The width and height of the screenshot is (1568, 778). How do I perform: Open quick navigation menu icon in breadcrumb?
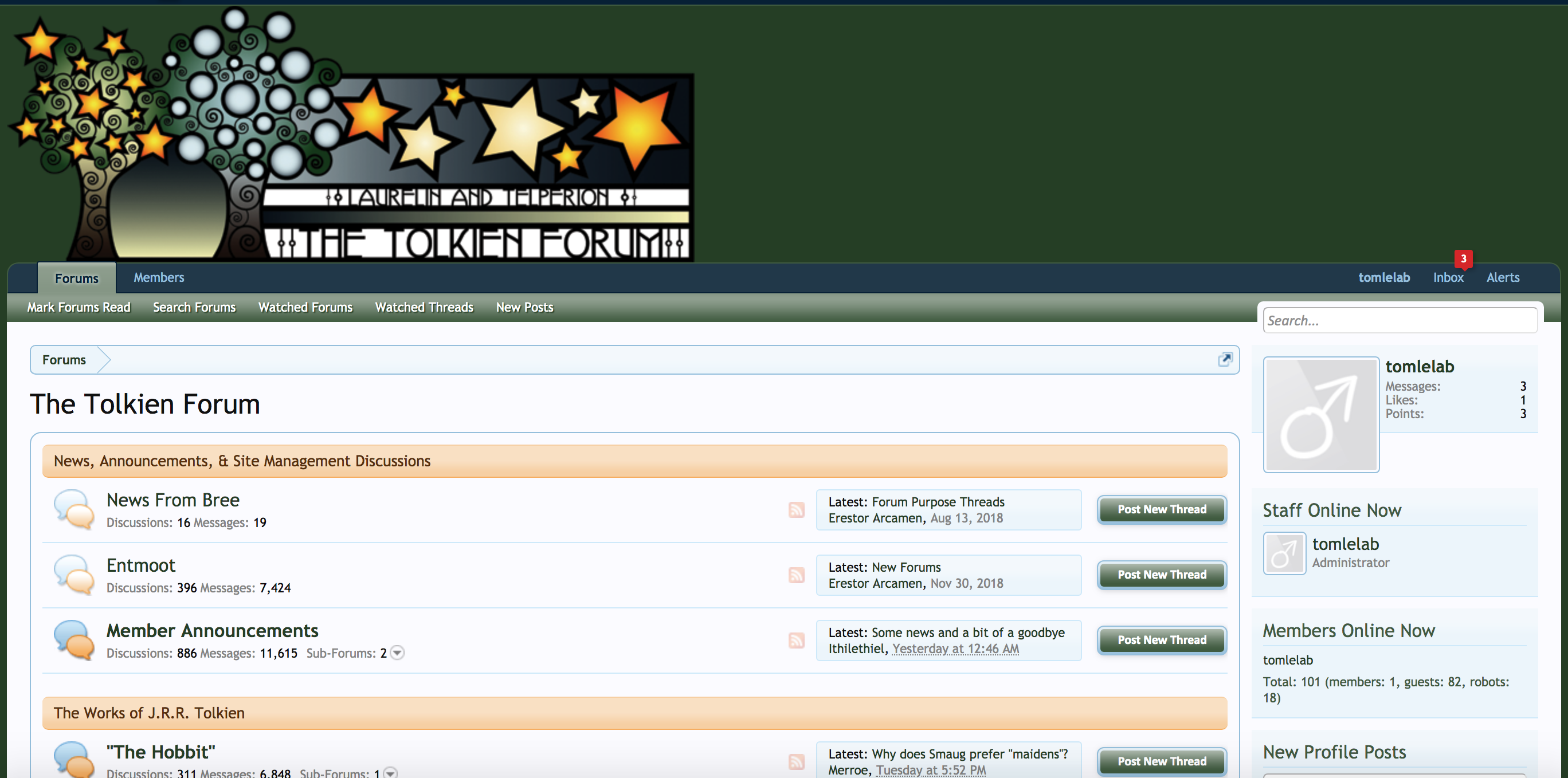(1225, 360)
